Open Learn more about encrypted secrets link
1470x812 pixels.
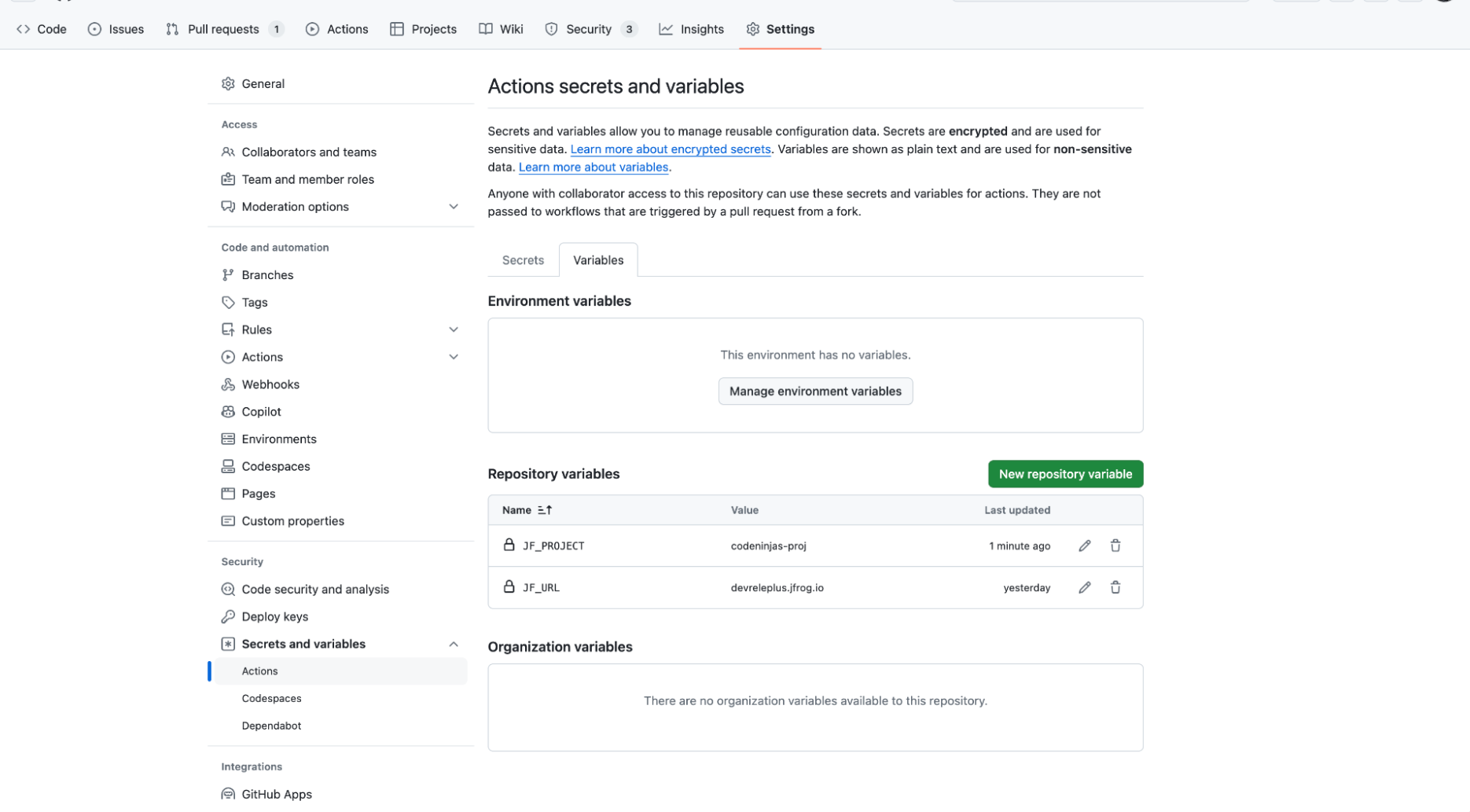pyautogui.click(x=670, y=149)
